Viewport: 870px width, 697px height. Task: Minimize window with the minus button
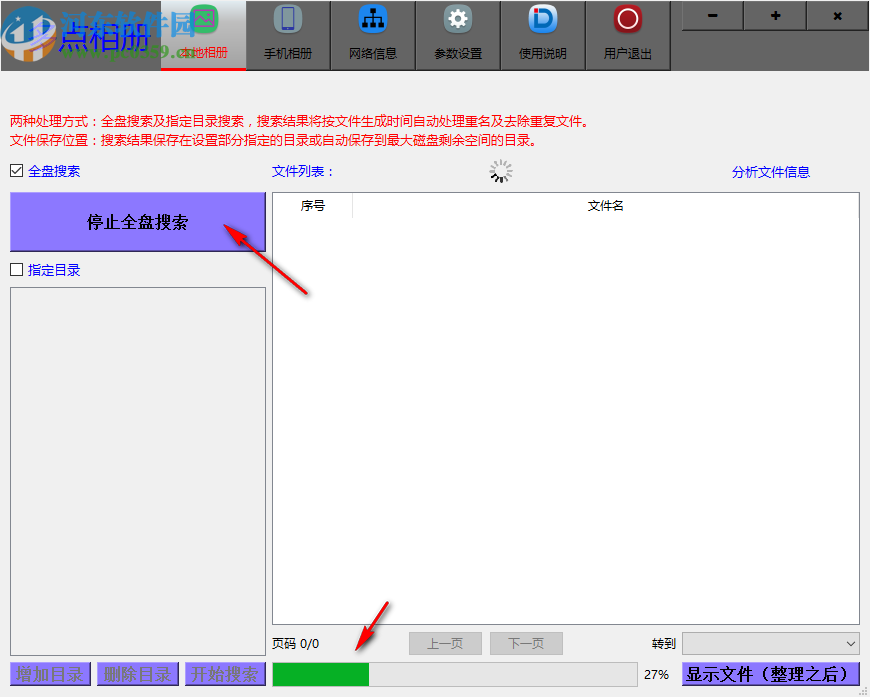click(x=712, y=16)
